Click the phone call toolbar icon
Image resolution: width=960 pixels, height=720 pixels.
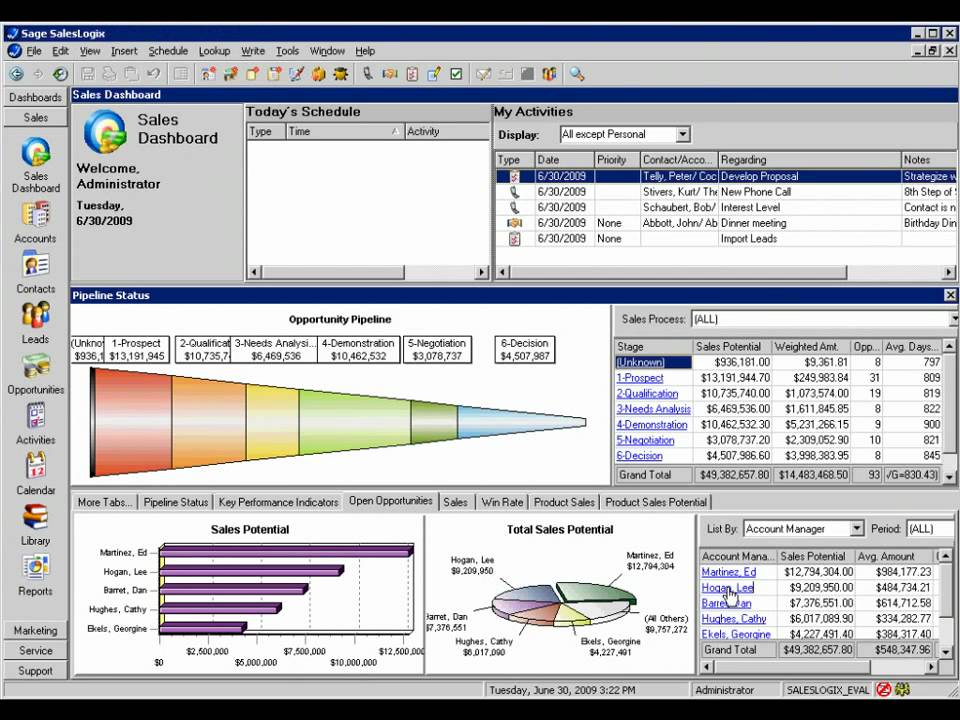367,74
